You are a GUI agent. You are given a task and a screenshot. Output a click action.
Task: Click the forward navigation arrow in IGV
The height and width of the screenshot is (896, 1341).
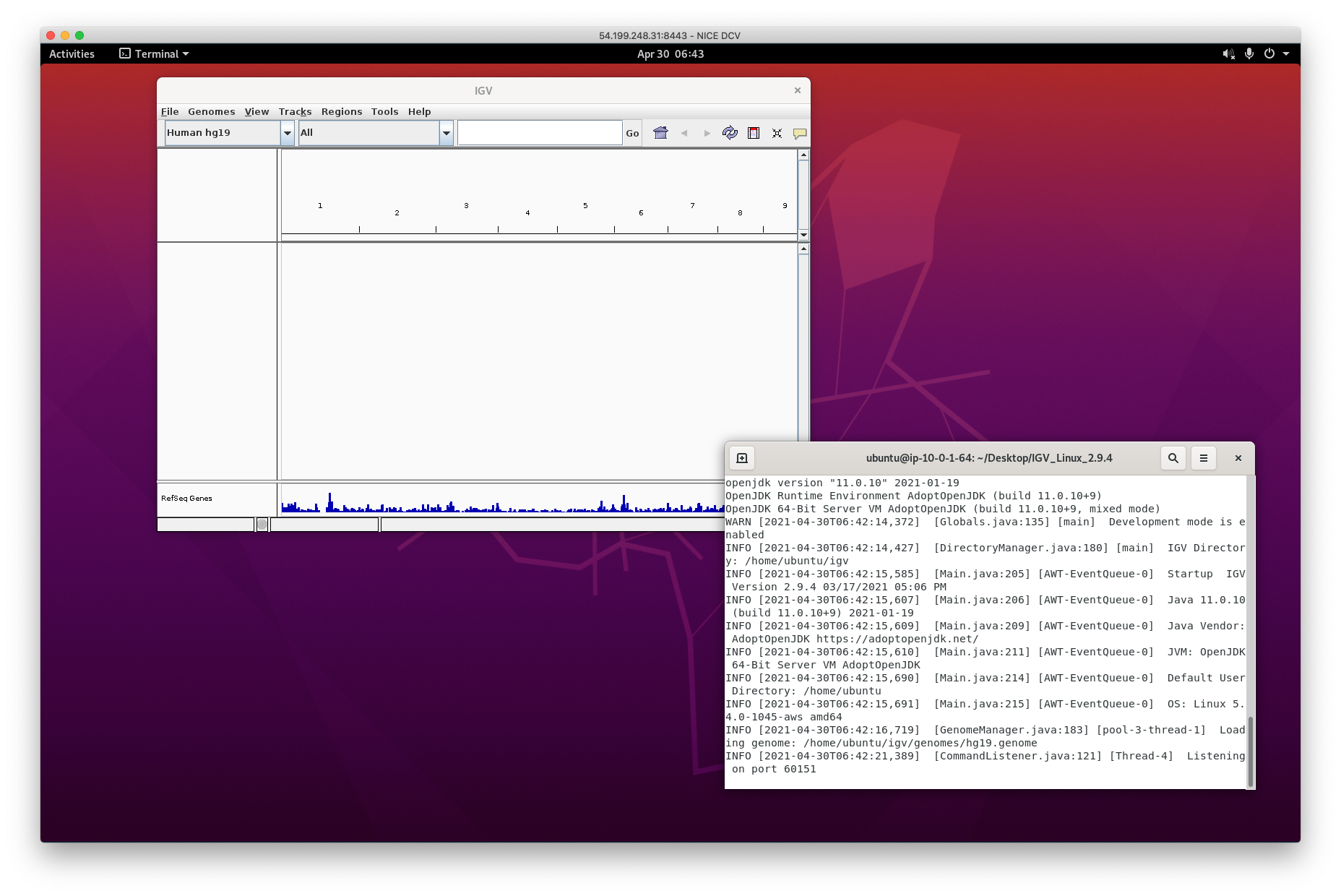tap(707, 133)
